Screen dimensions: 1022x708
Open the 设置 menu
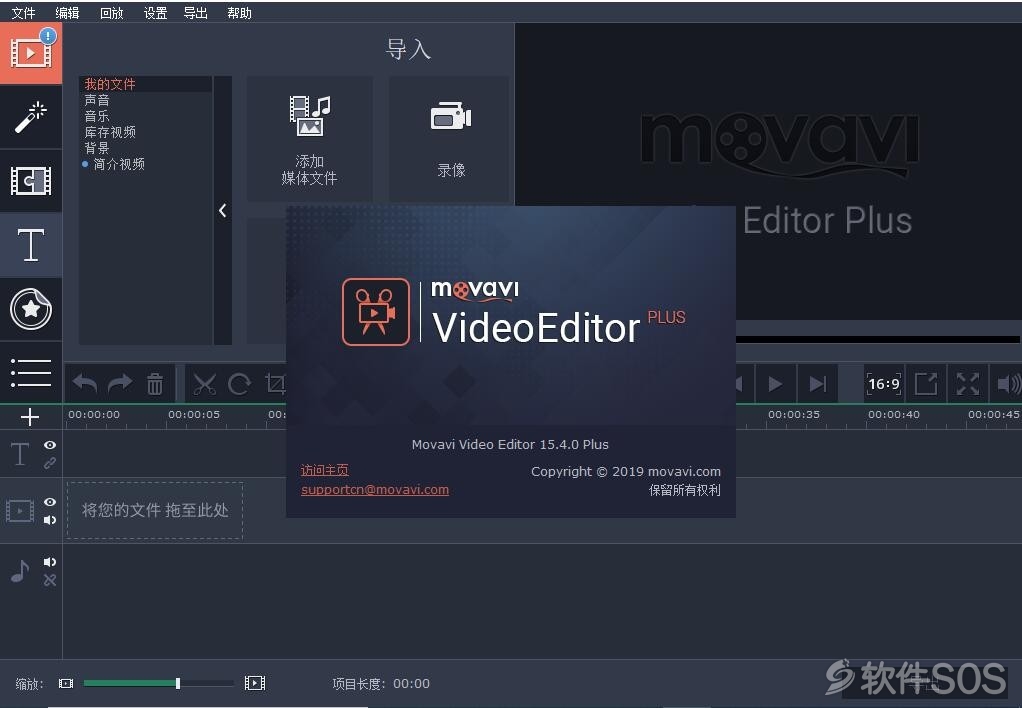click(155, 12)
